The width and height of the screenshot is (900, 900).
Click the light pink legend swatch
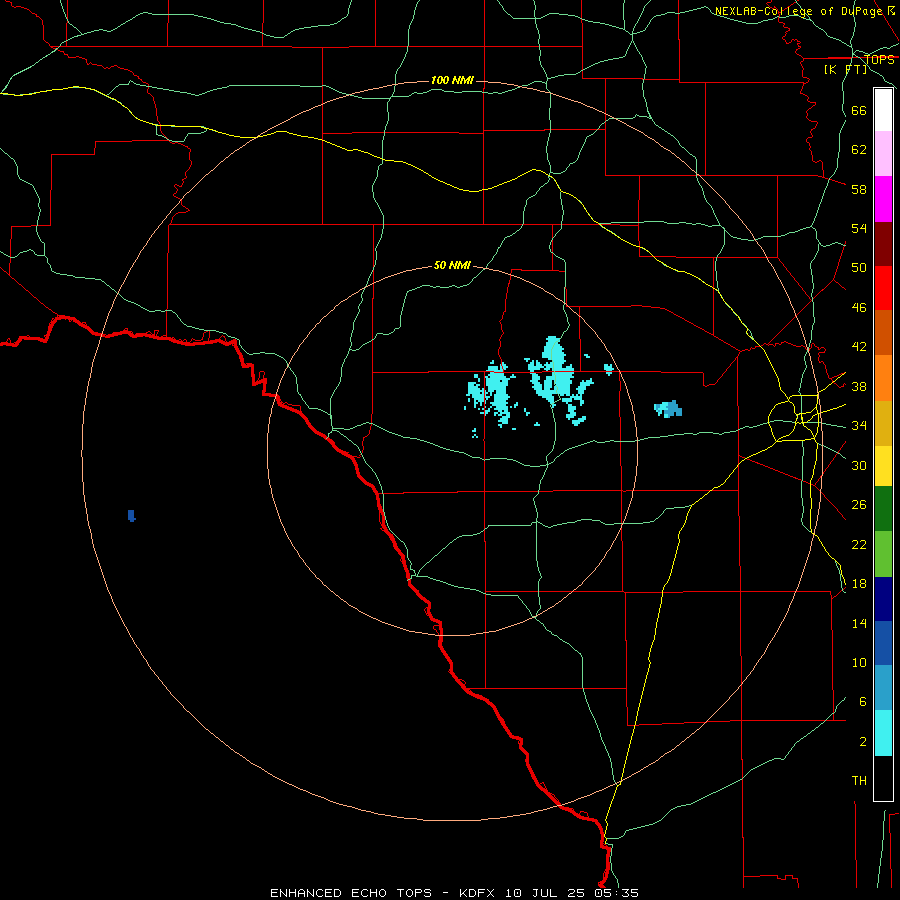(883, 153)
